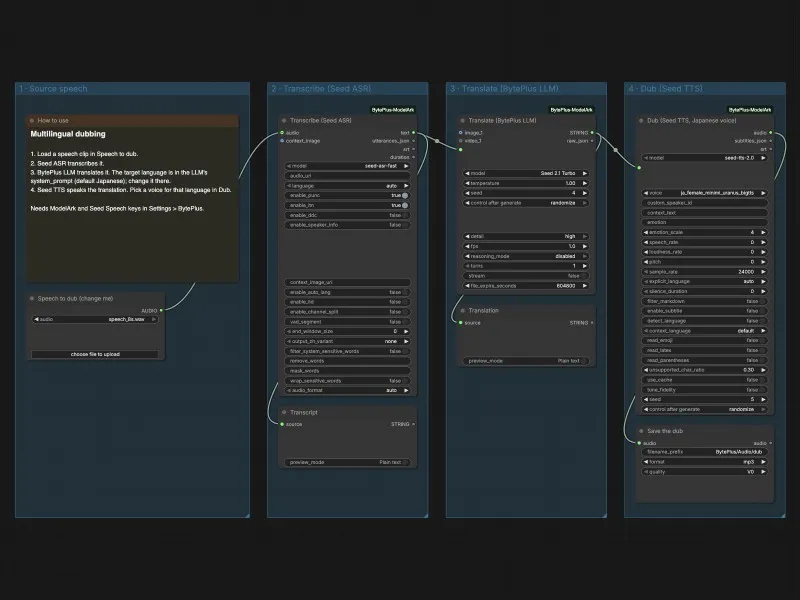Select the '4 - Dub (Seed TTS)' group title
The image size is (800, 600).
coord(665,89)
